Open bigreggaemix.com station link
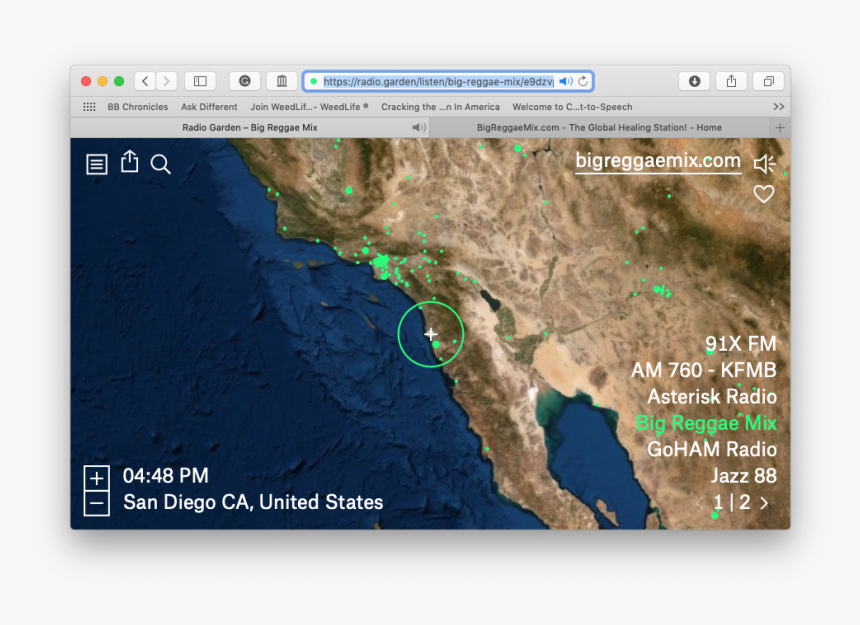Viewport: 860px width, 625px height. 658,161
